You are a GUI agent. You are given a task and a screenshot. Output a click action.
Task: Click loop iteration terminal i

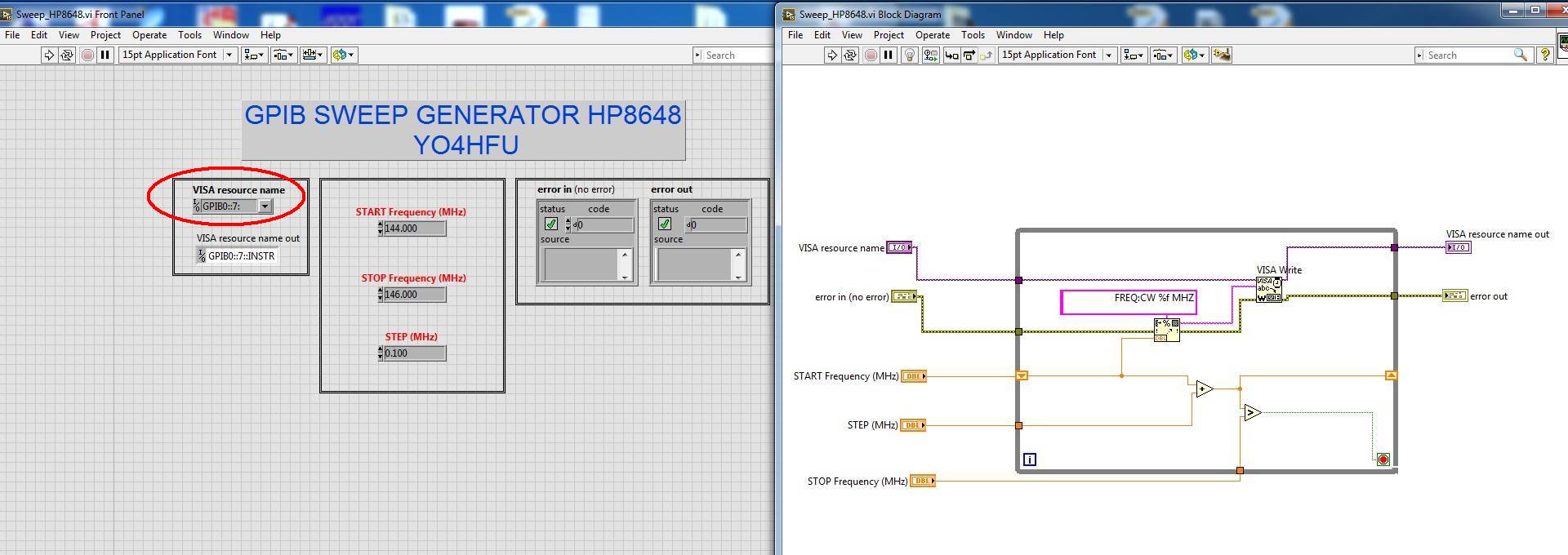point(1030,460)
